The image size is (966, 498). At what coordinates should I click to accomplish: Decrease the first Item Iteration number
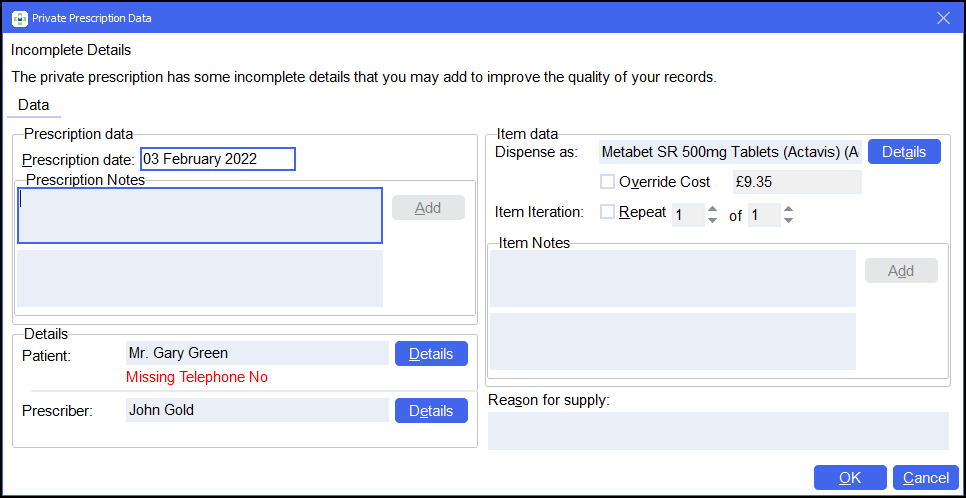[712, 220]
